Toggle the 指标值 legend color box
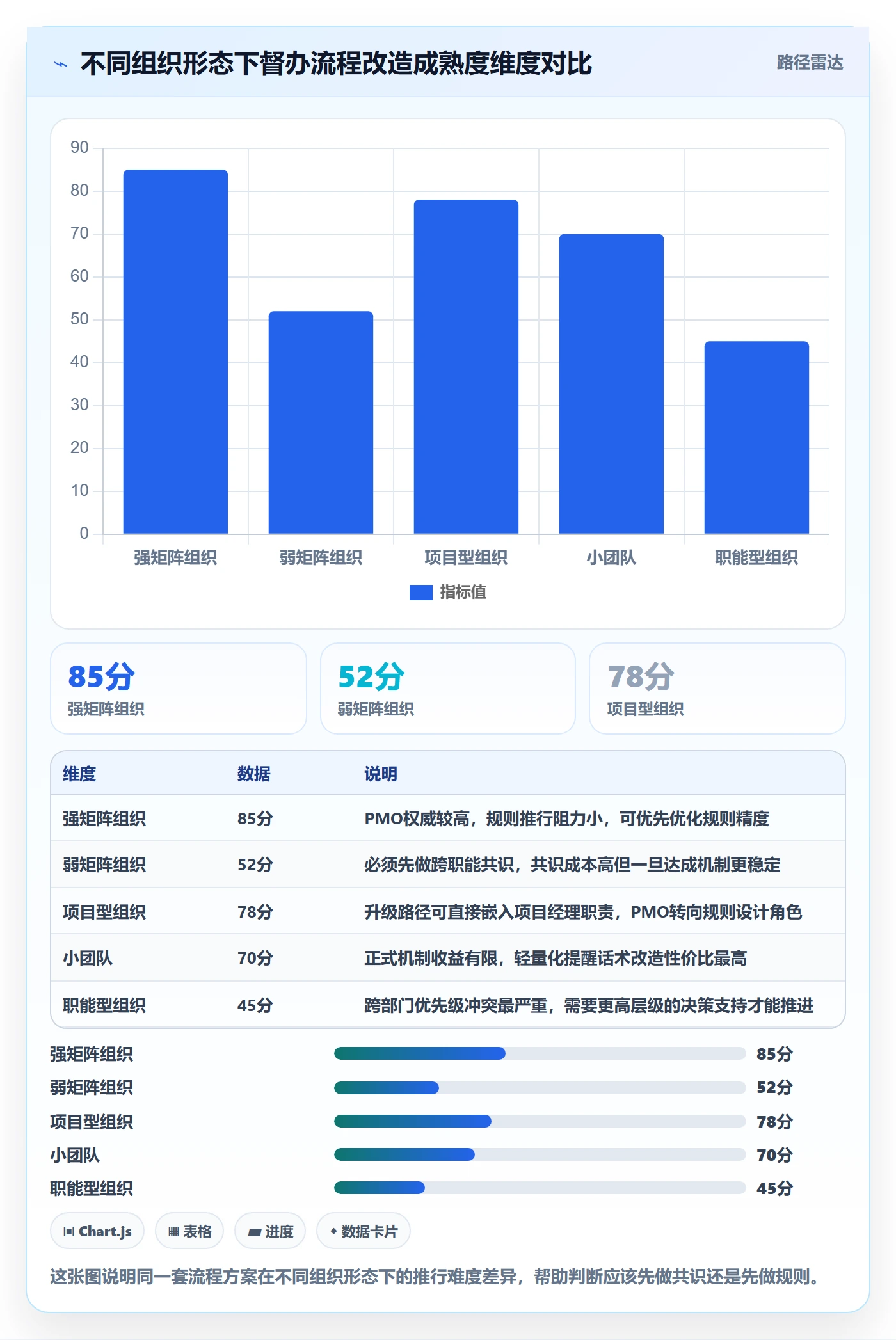The height and width of the screenshot is (1340, 896). click(x=420, y=593)
